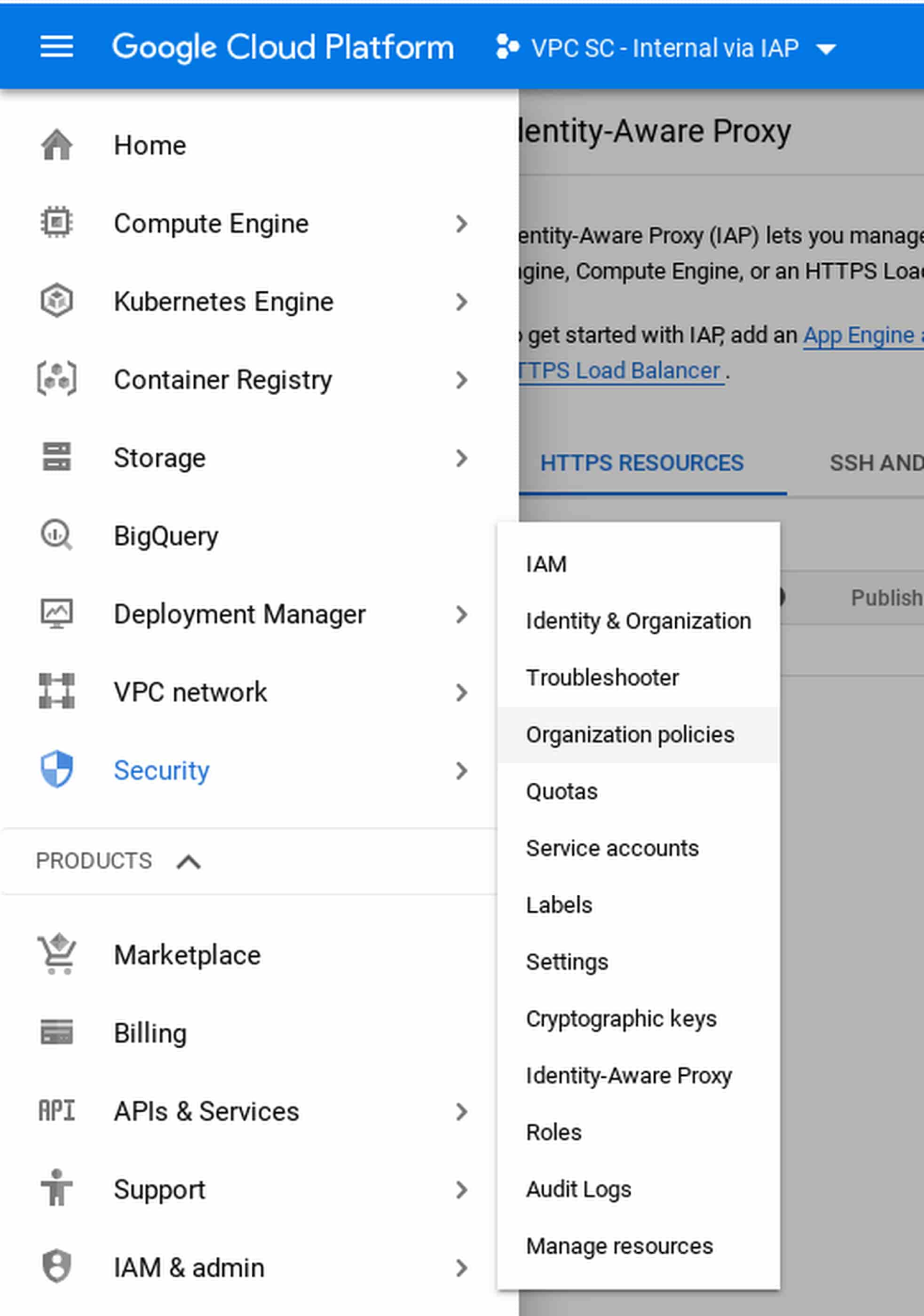Click the BigQuery menu label
This screenshot has height=1316, width=924.
click(166, 537)
